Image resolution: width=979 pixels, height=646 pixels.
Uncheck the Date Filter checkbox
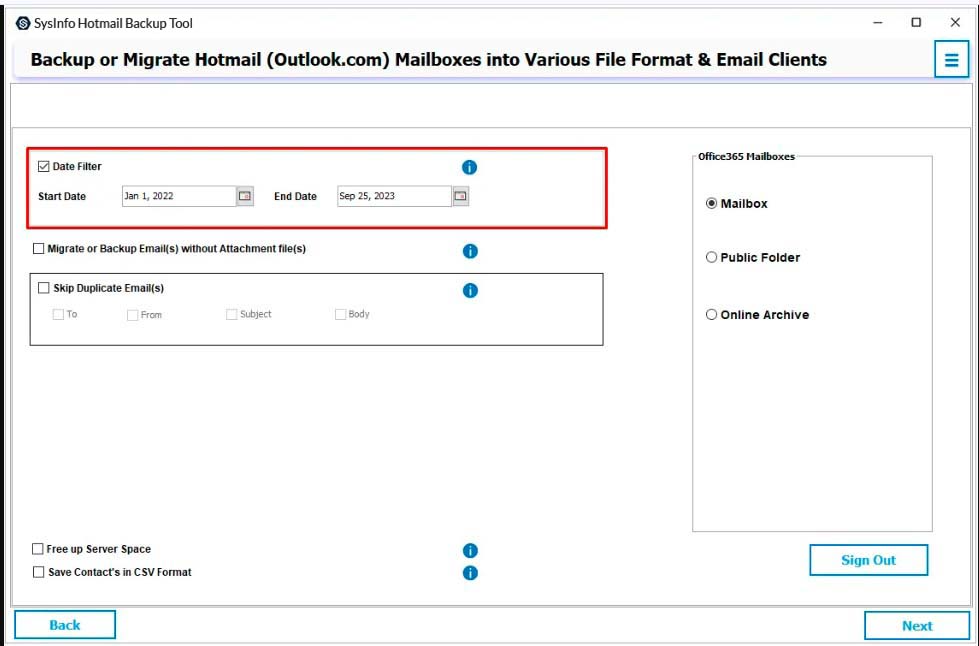coord(44,166)
